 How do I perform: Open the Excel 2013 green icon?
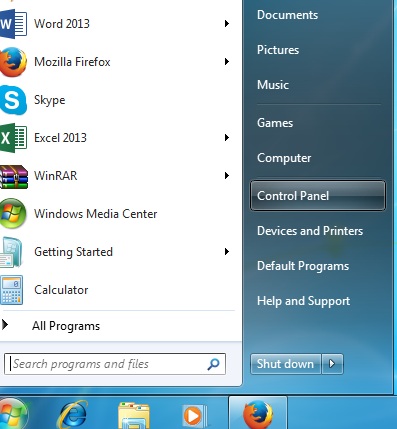tap(13, 138)
